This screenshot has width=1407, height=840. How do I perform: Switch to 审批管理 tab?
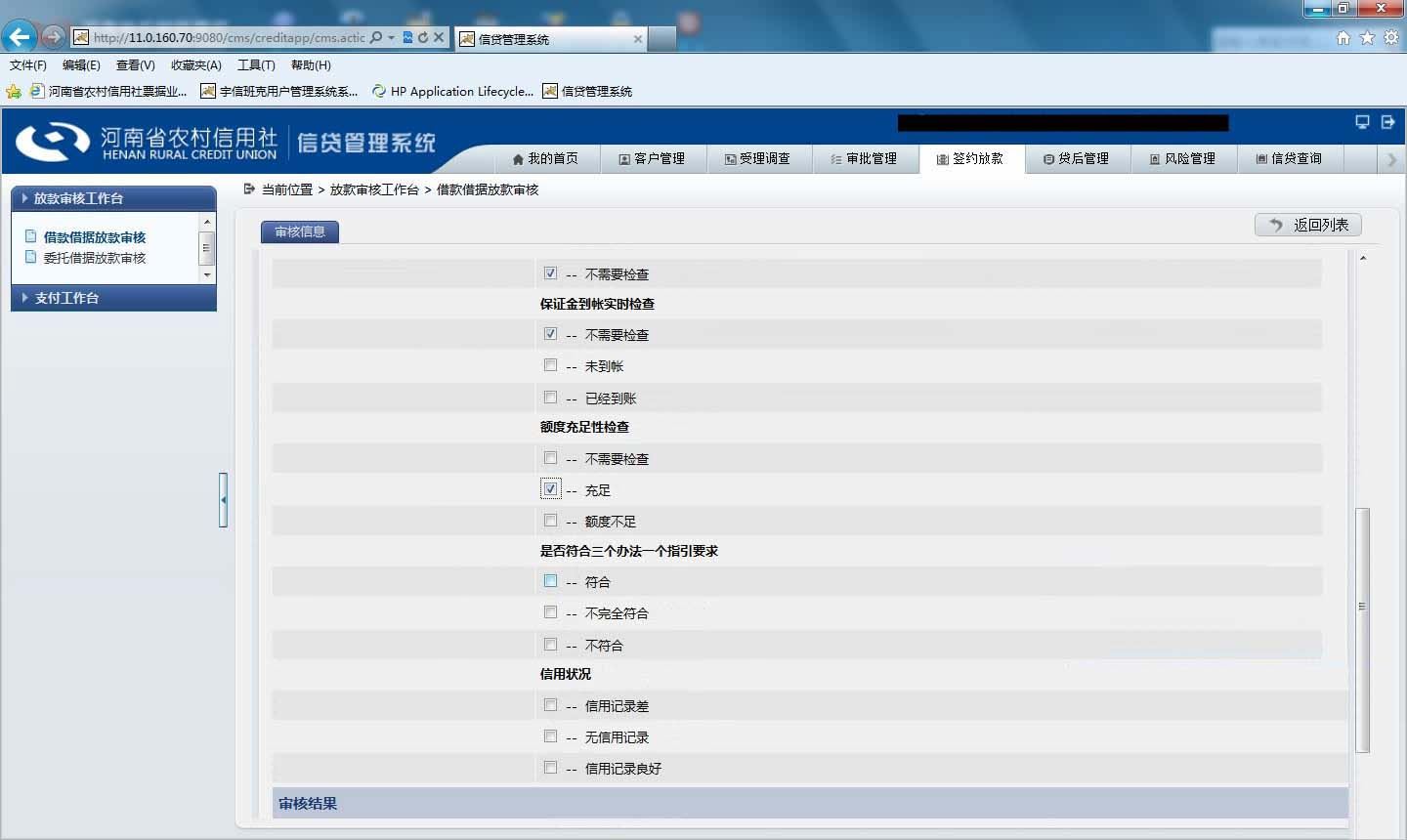coord(864,158)
